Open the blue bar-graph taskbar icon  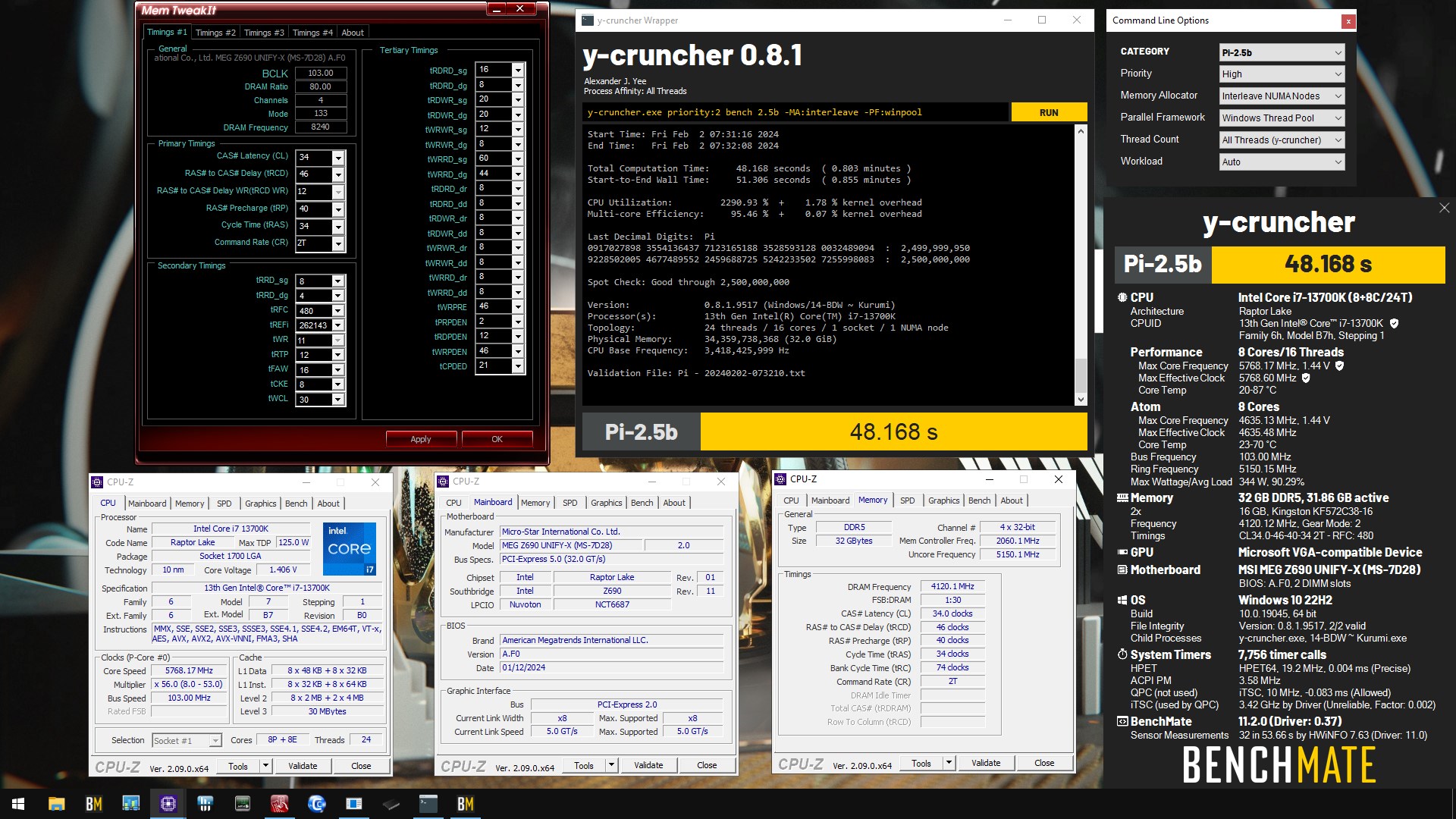pos(205,804)
